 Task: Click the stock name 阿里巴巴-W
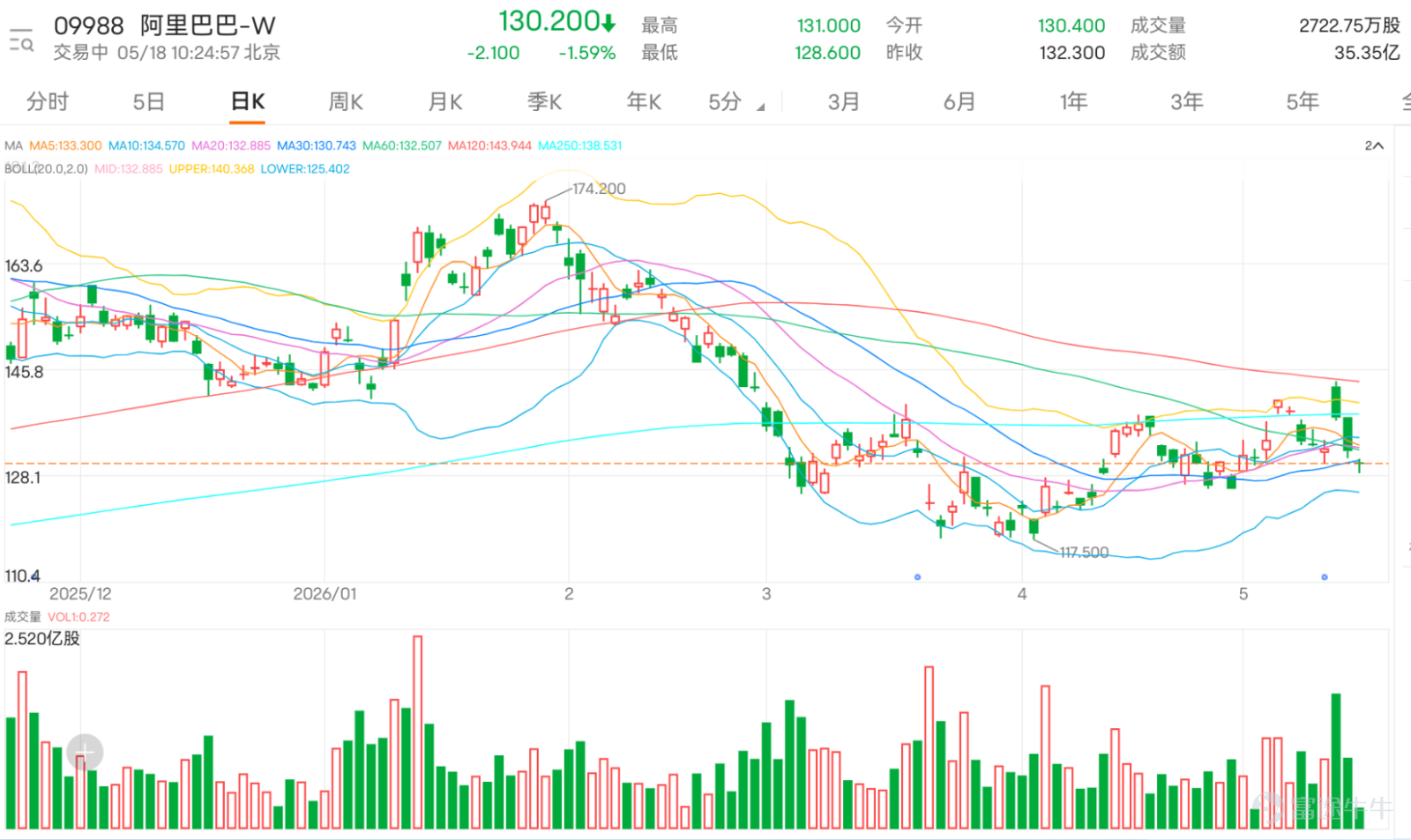(x=208, y=26)
